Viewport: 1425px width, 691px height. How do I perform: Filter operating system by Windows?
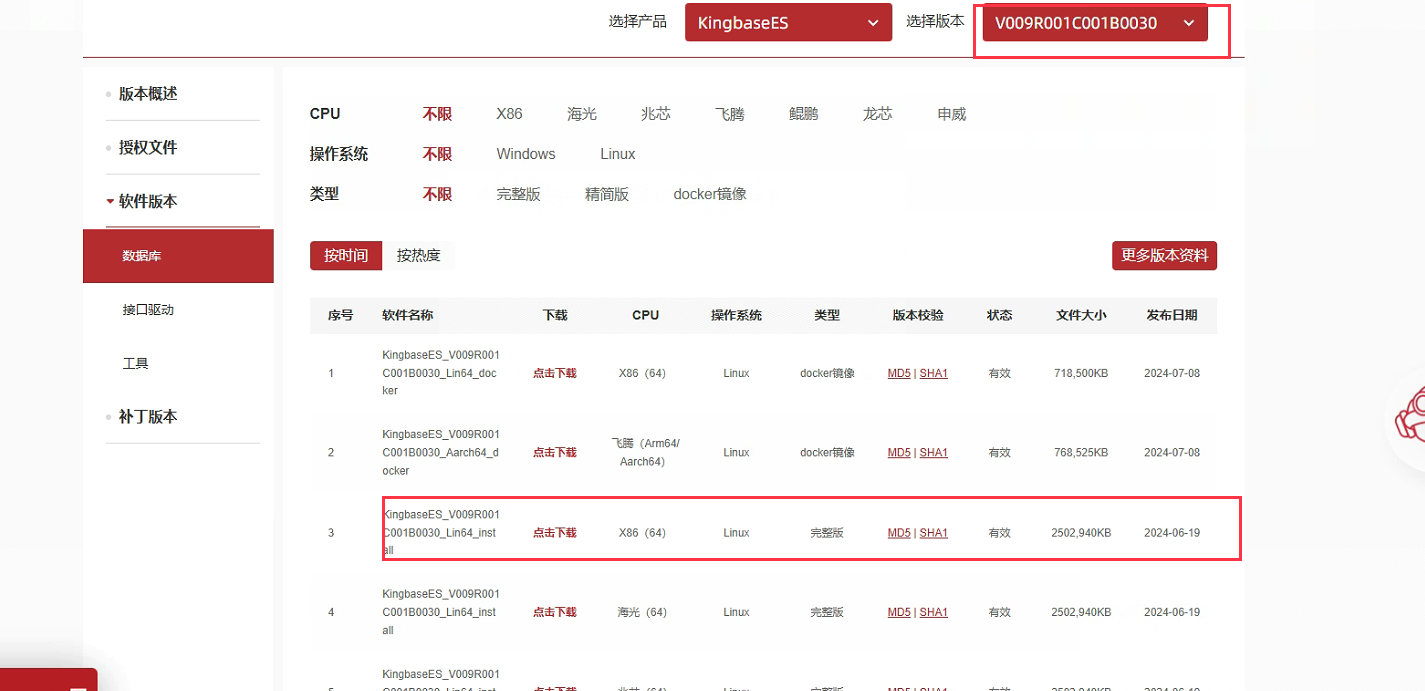coord(526,154)
